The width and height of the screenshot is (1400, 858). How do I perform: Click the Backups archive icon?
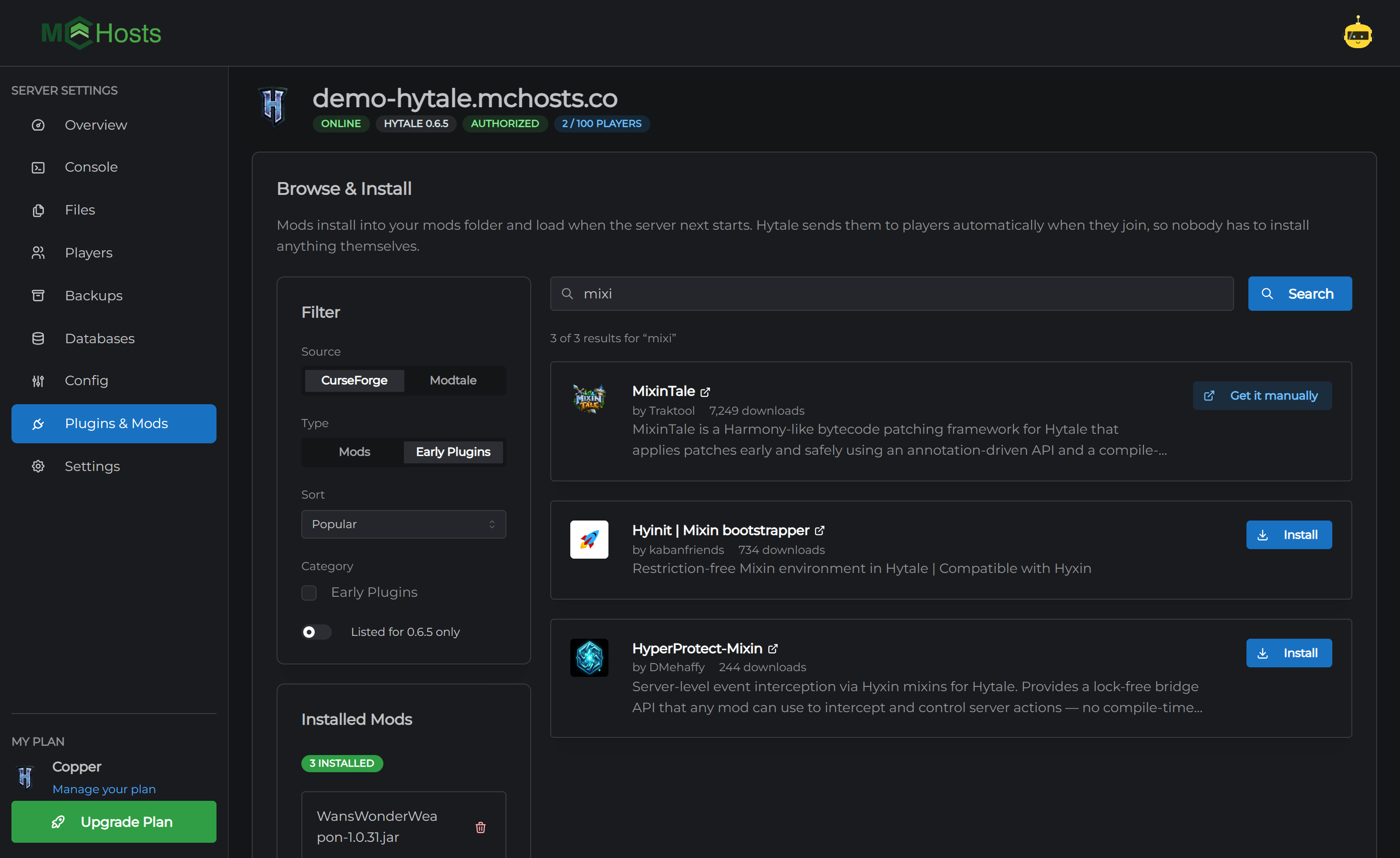coord(38,296)
